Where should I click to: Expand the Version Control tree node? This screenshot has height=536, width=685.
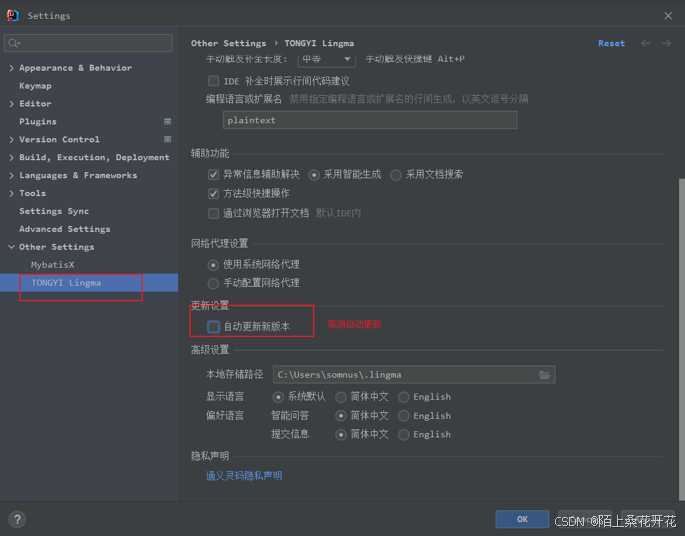tap(11, 140)
